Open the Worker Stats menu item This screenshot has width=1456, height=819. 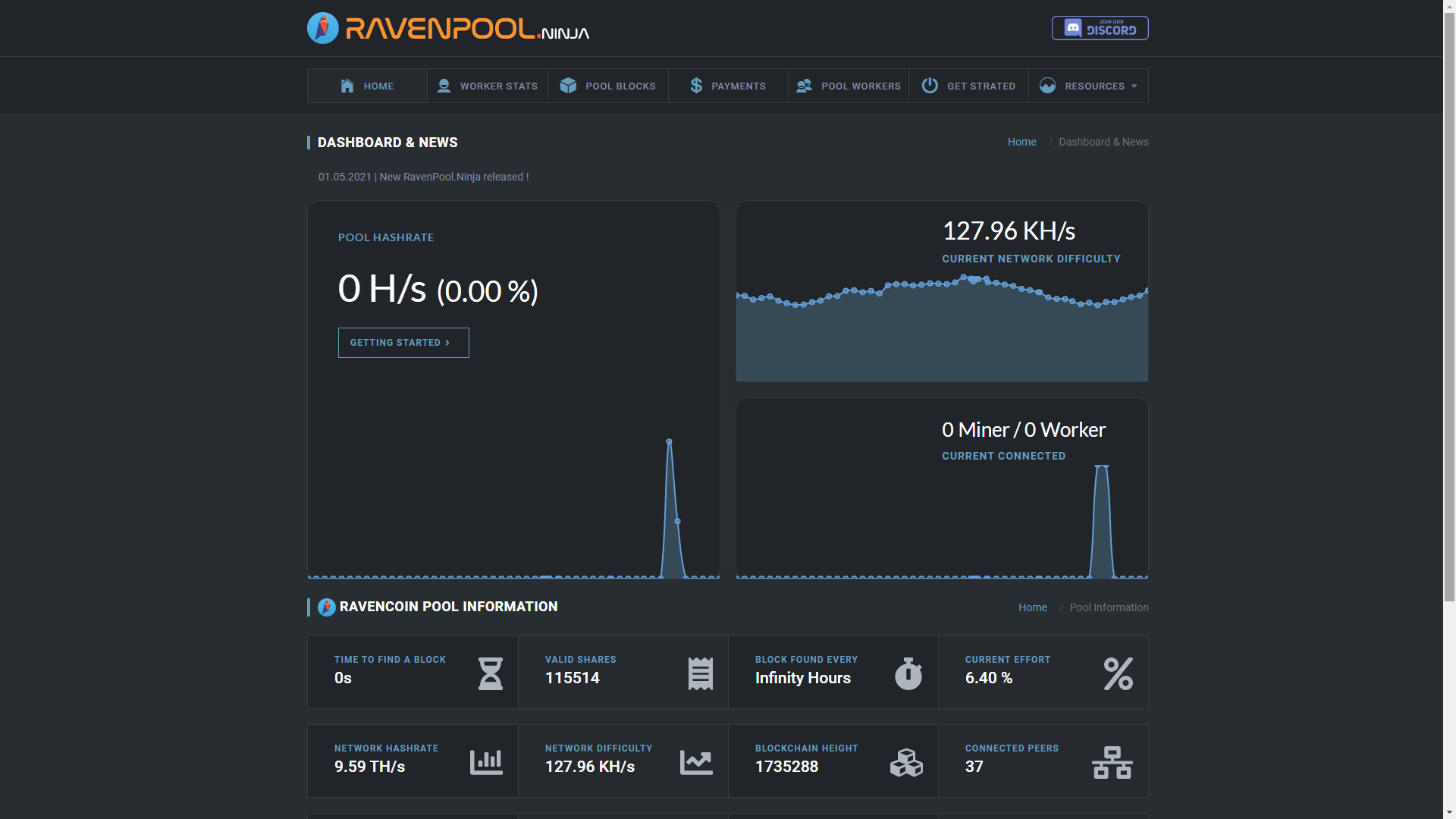coord(488,86)
